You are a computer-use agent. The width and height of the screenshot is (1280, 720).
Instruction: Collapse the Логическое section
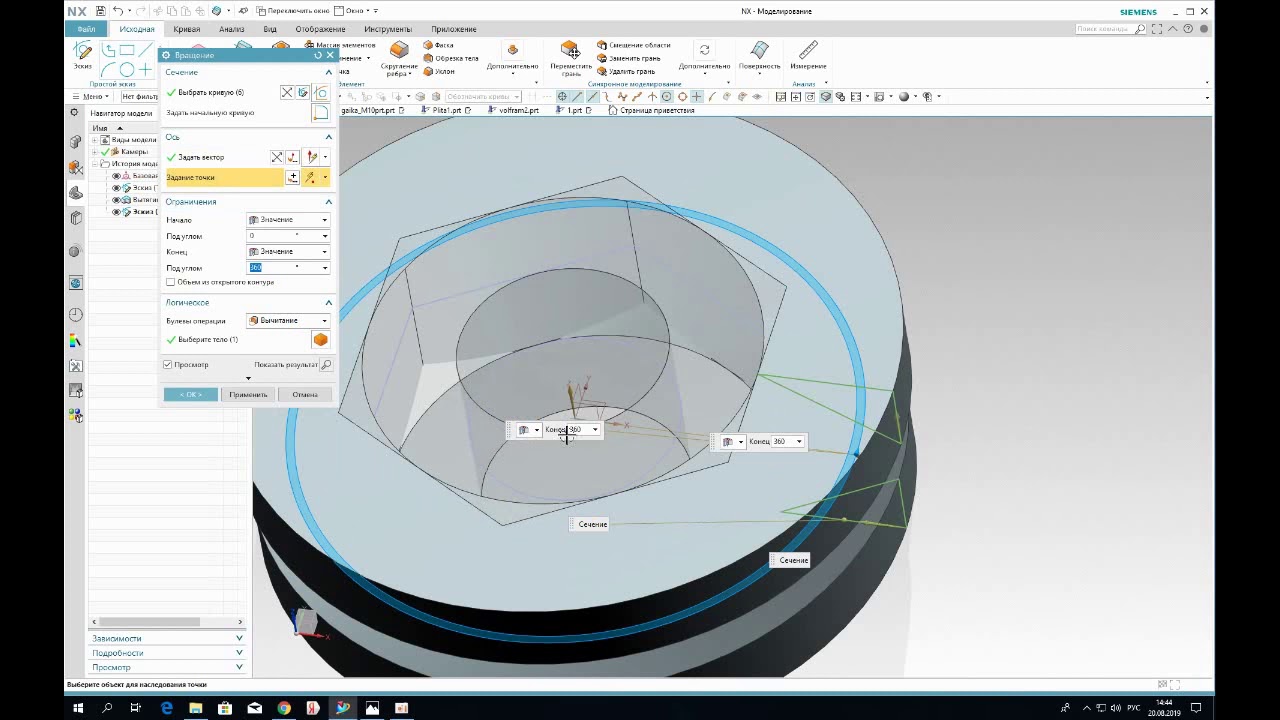pos(328,302)
